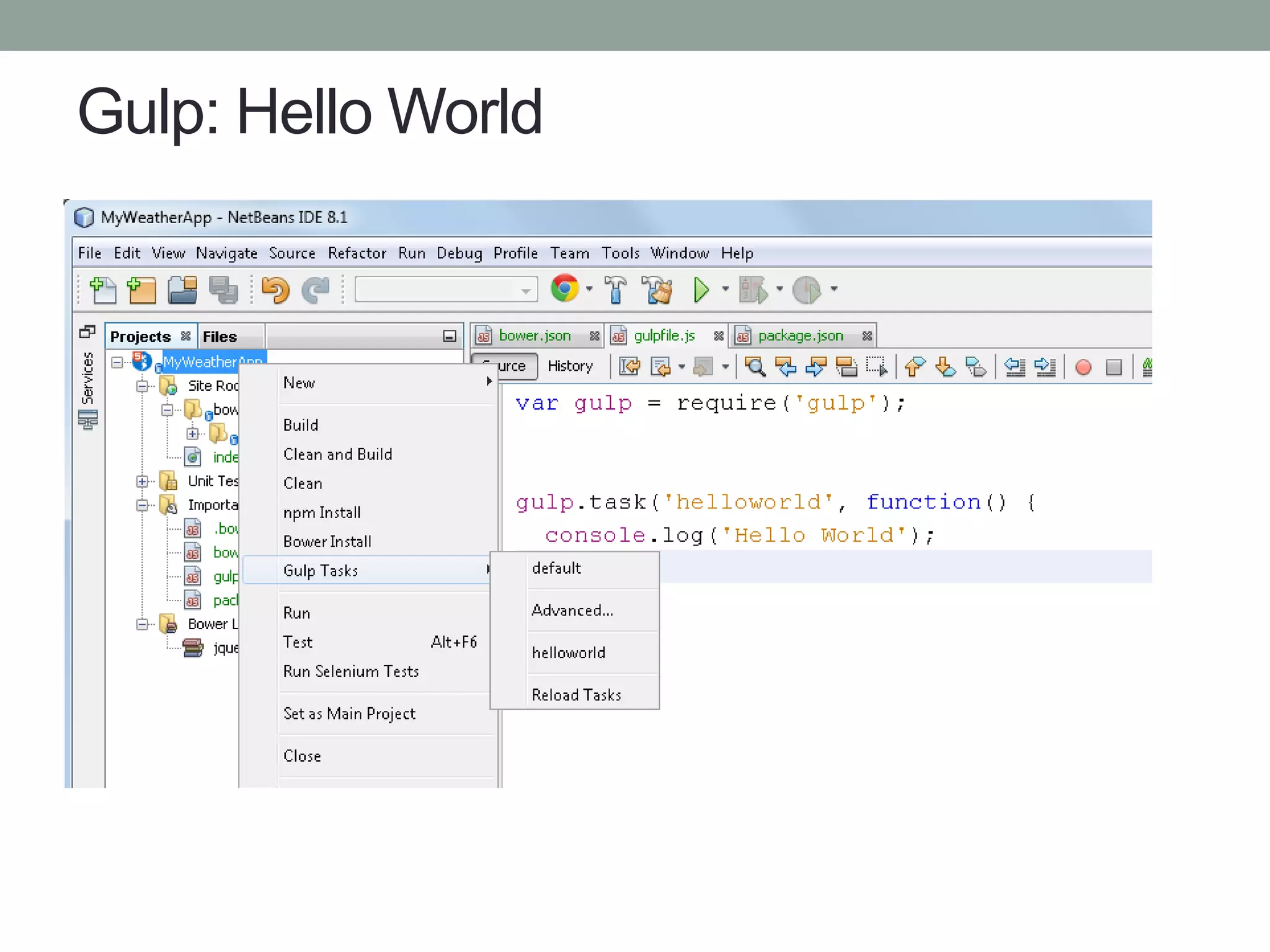Open the Refactor menu
1270x952 pixels.
[357, 253]
